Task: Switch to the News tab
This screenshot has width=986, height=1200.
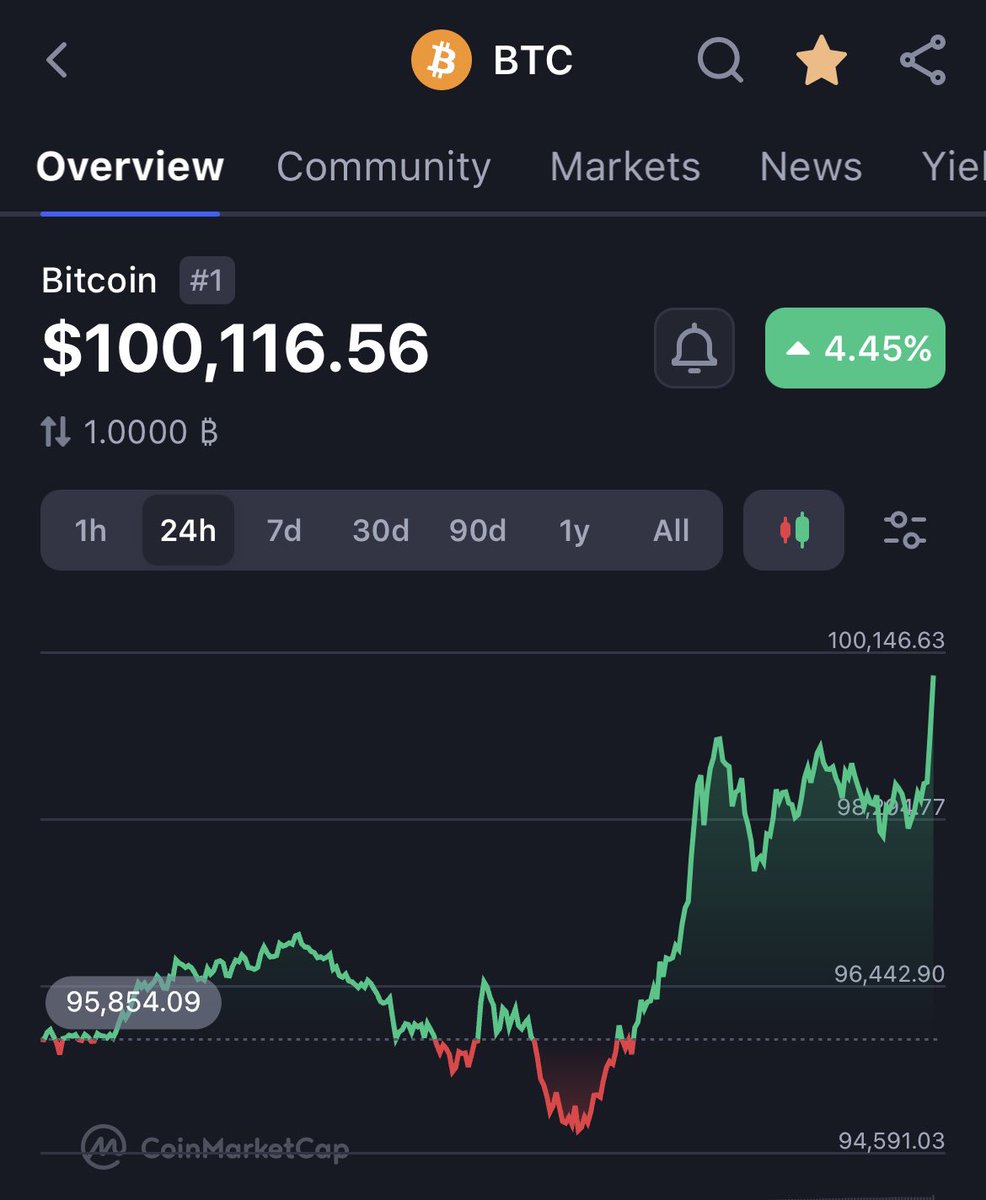Action: [x=811, y=167]
